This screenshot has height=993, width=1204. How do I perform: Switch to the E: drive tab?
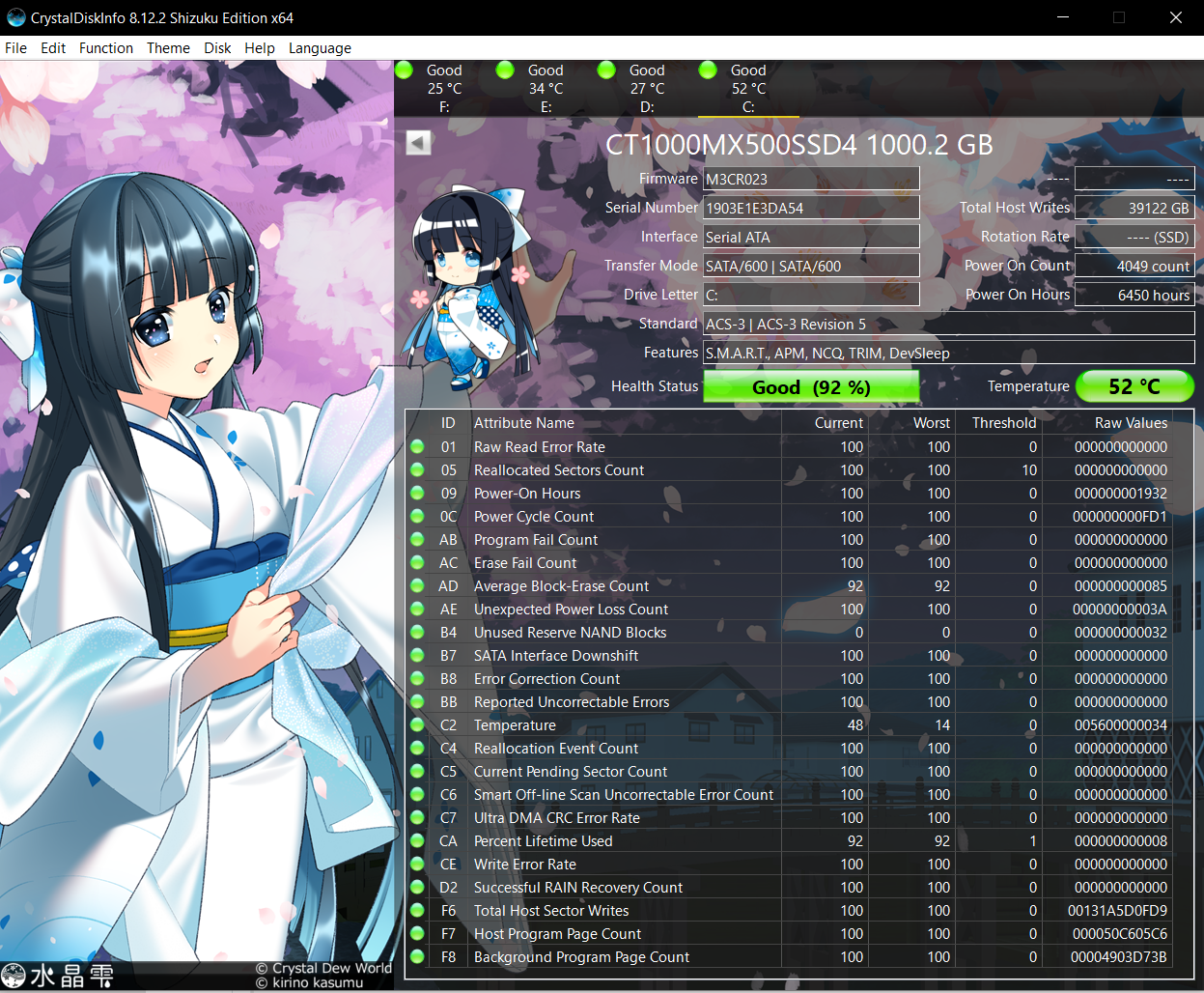coord(546,88)
